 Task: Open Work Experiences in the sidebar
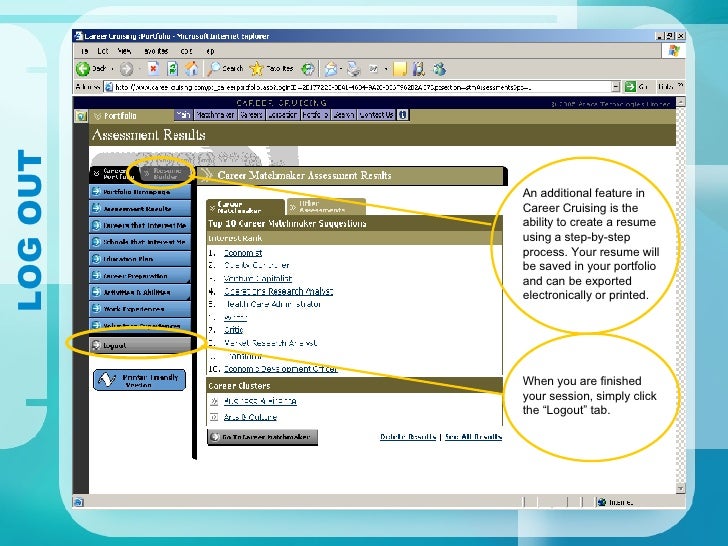pyautogui.click(x=140, y=309)
